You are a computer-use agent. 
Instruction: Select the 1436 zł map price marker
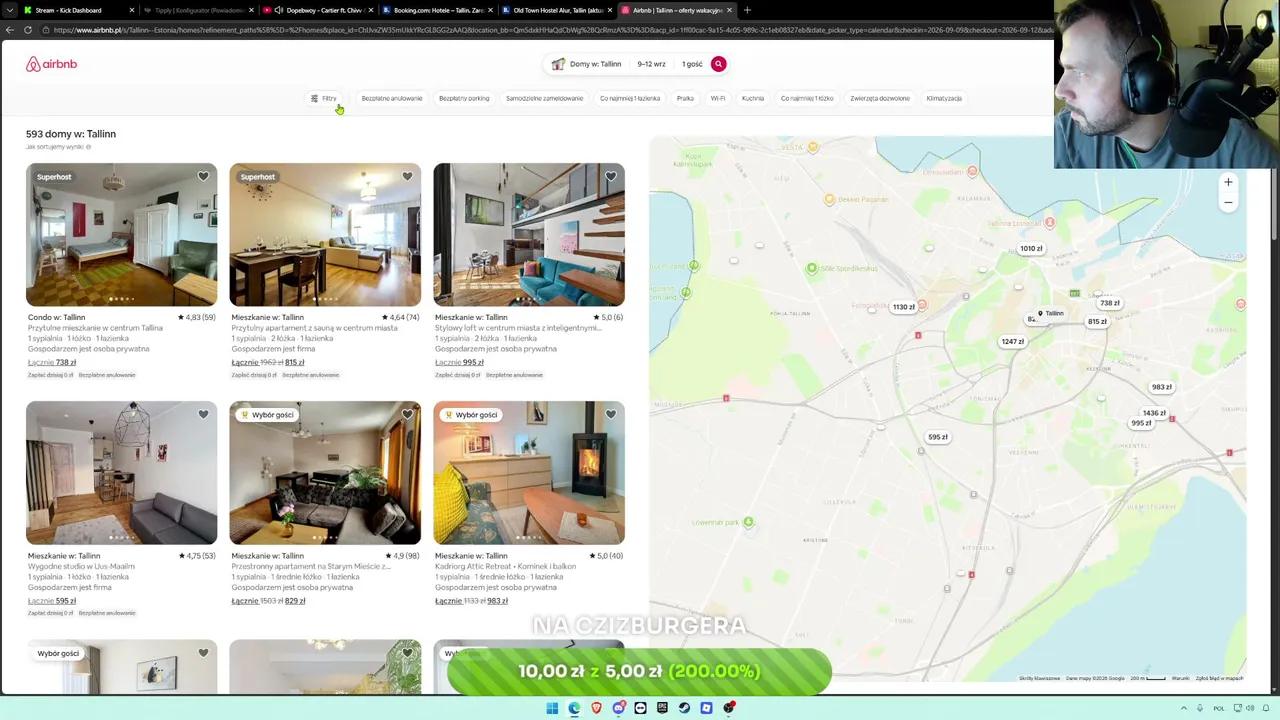(x=1154, y=413)
